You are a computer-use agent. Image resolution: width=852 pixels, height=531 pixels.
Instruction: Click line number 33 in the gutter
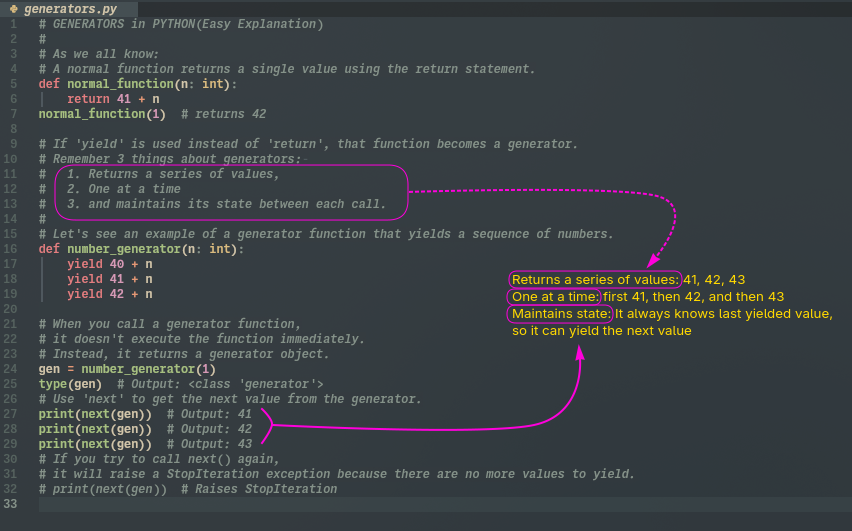click(11, 504)
